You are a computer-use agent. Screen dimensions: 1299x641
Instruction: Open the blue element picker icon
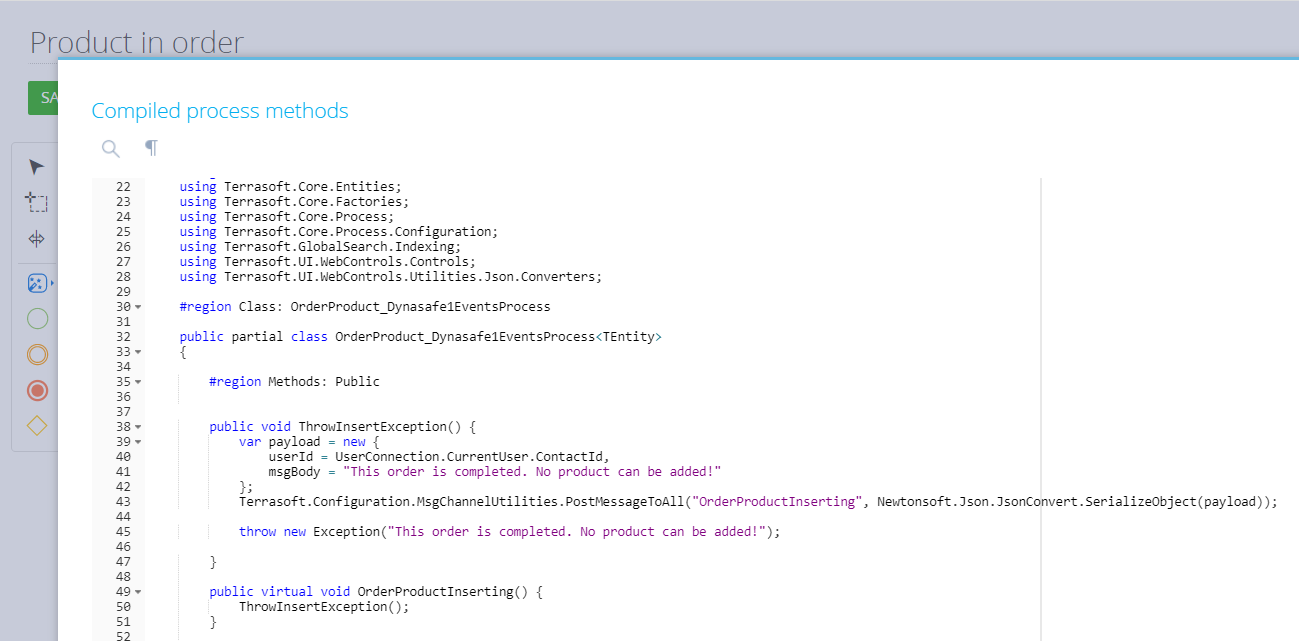click(x=37, y=283)
